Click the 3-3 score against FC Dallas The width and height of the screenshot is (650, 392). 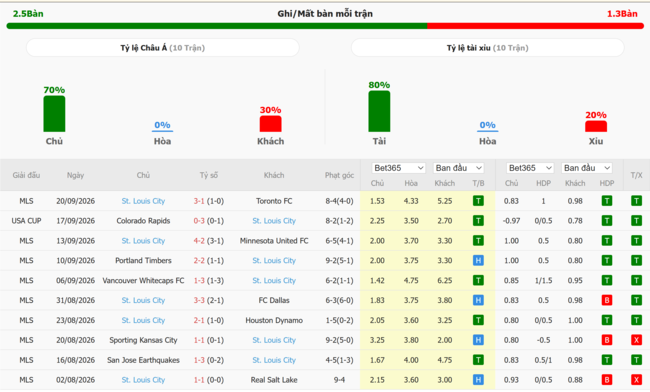click(x=199, y=300)
